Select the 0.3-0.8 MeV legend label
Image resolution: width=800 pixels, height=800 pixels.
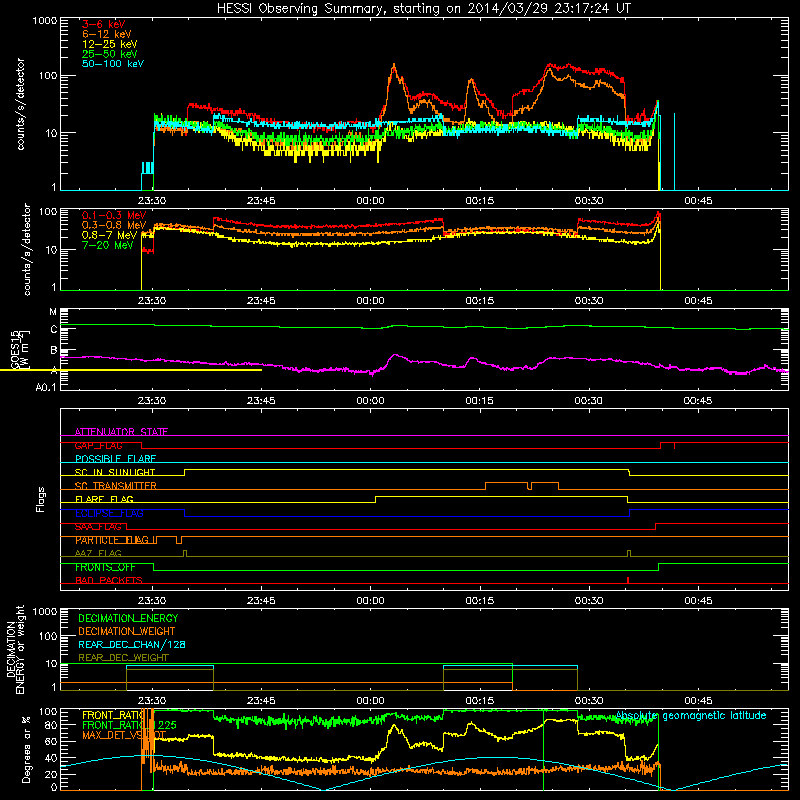point(114,225)
